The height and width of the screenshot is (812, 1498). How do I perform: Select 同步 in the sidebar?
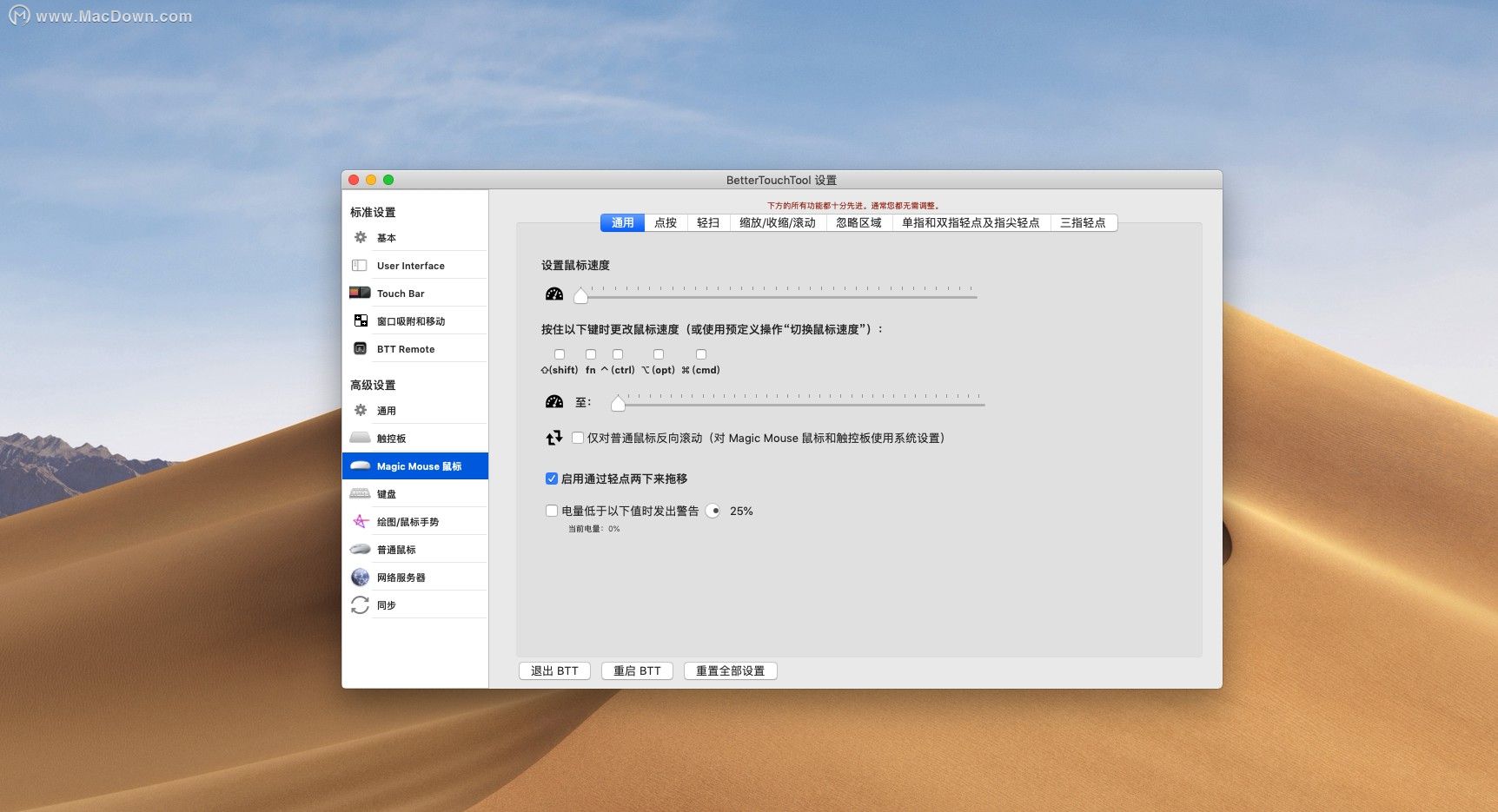pyautogui.click(x=415, y=605)
